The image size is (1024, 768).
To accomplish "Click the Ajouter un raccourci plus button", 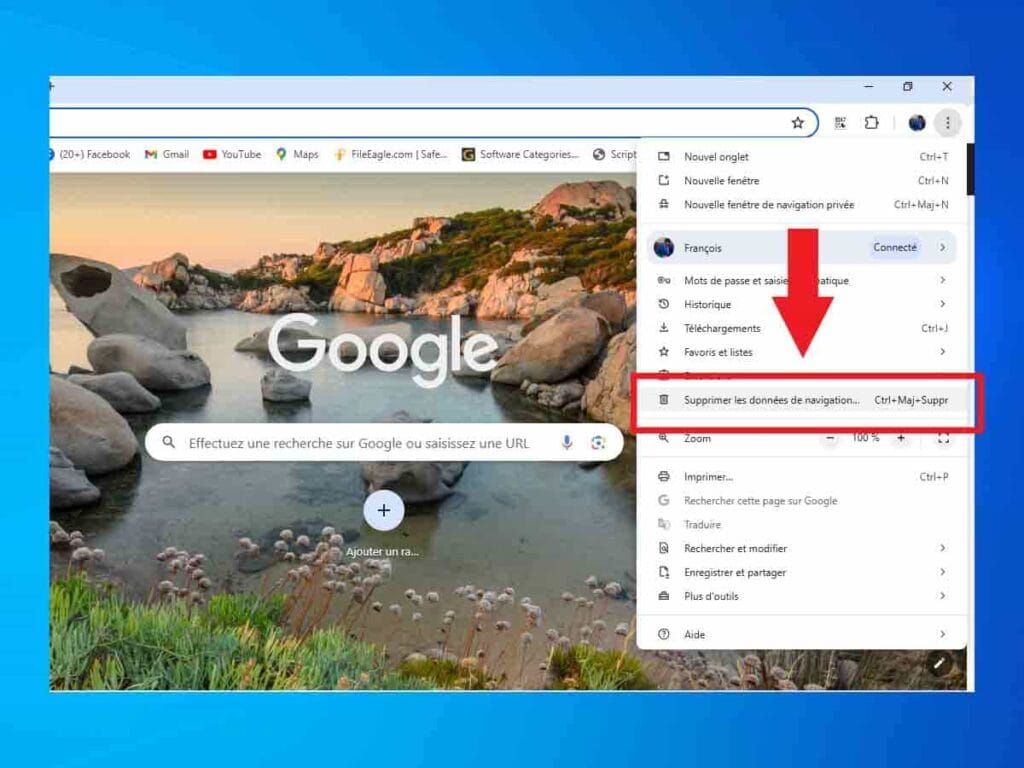I will (383, 511).
